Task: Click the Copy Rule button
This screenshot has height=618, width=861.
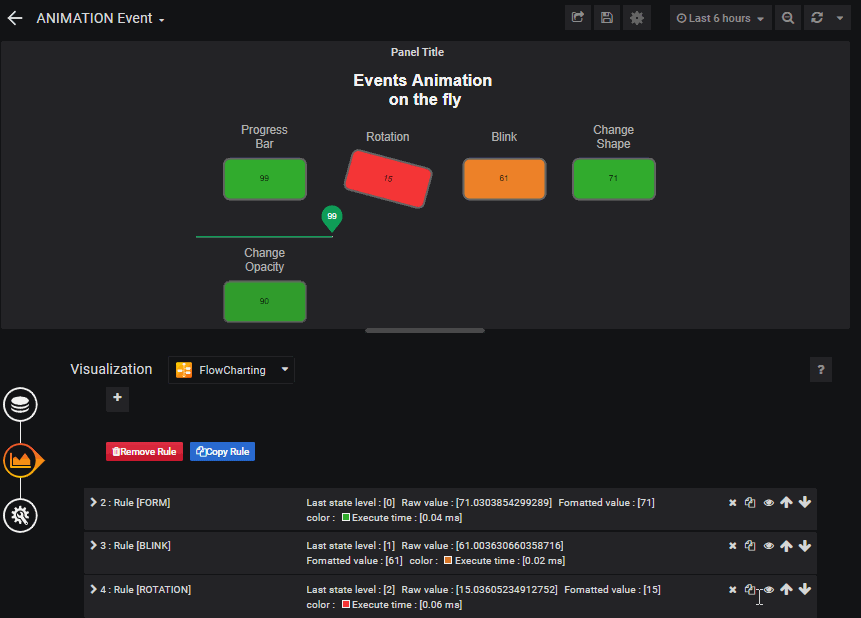Action: (x=222, y=451)
